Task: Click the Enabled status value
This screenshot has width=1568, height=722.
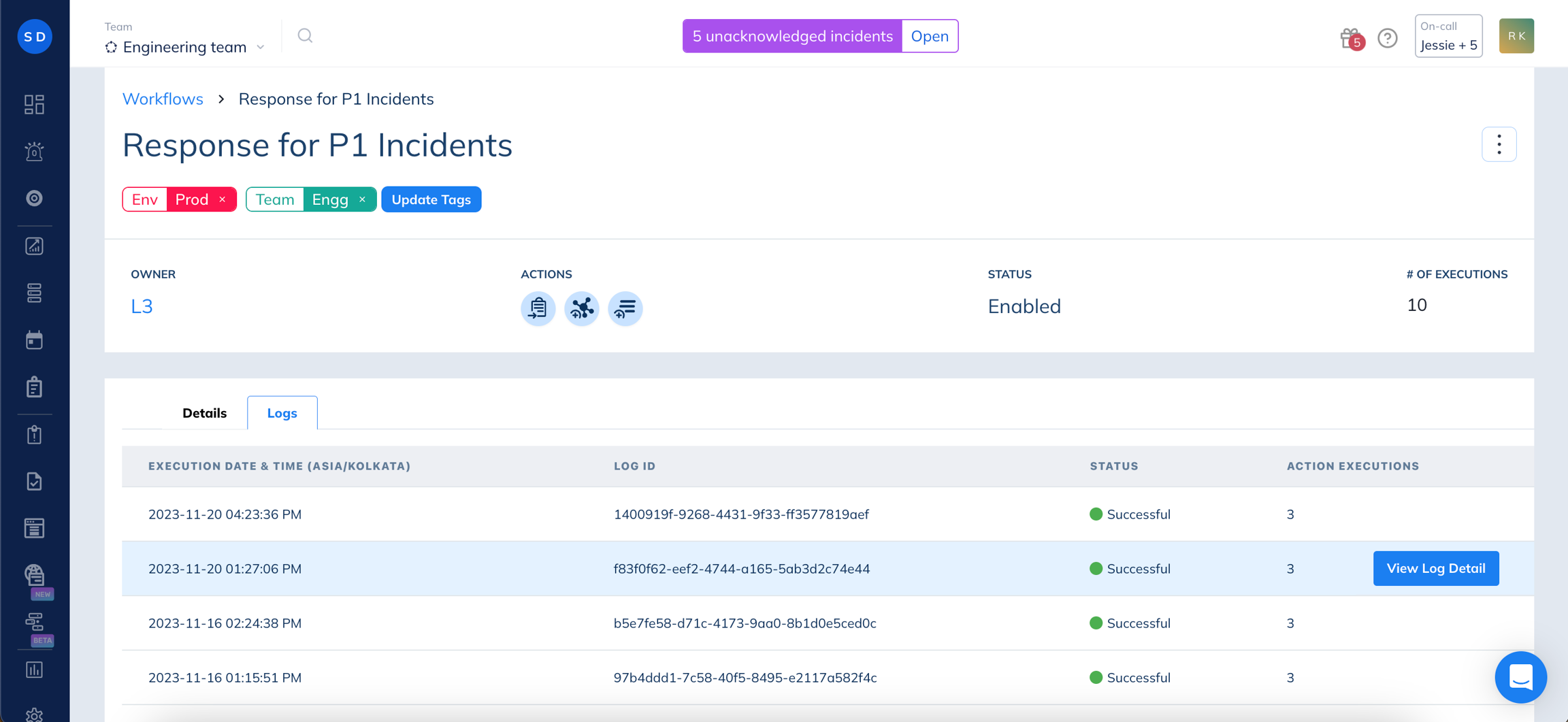Action: (1024, 306)
